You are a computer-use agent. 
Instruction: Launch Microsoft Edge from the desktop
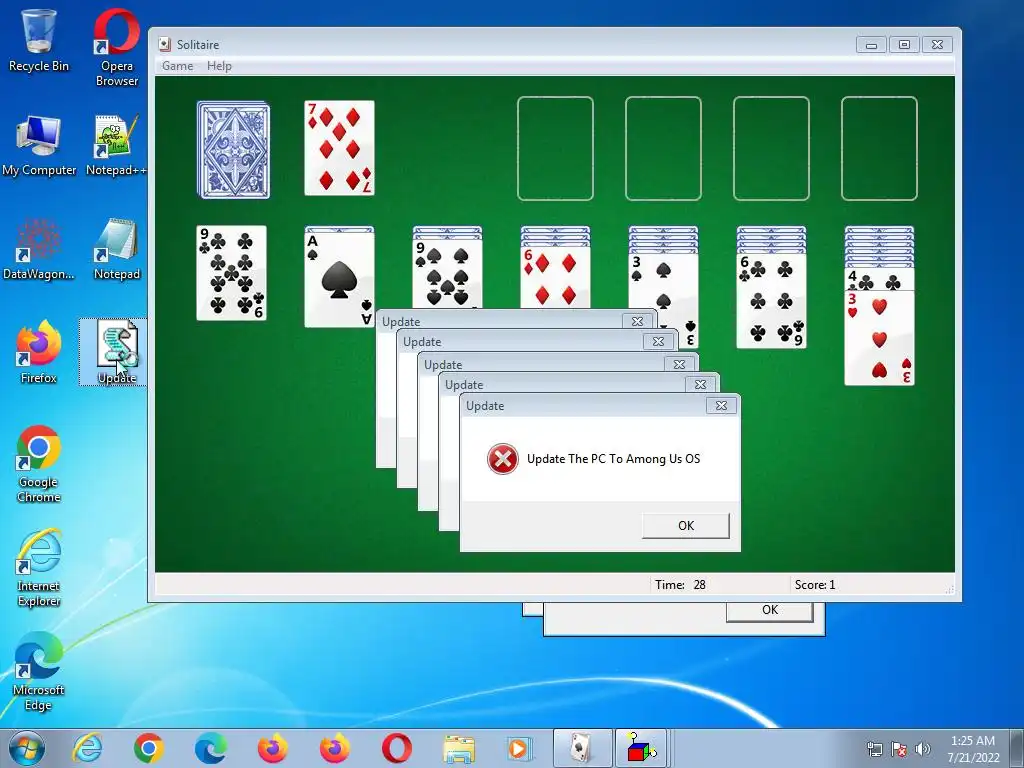coord(39,671)
